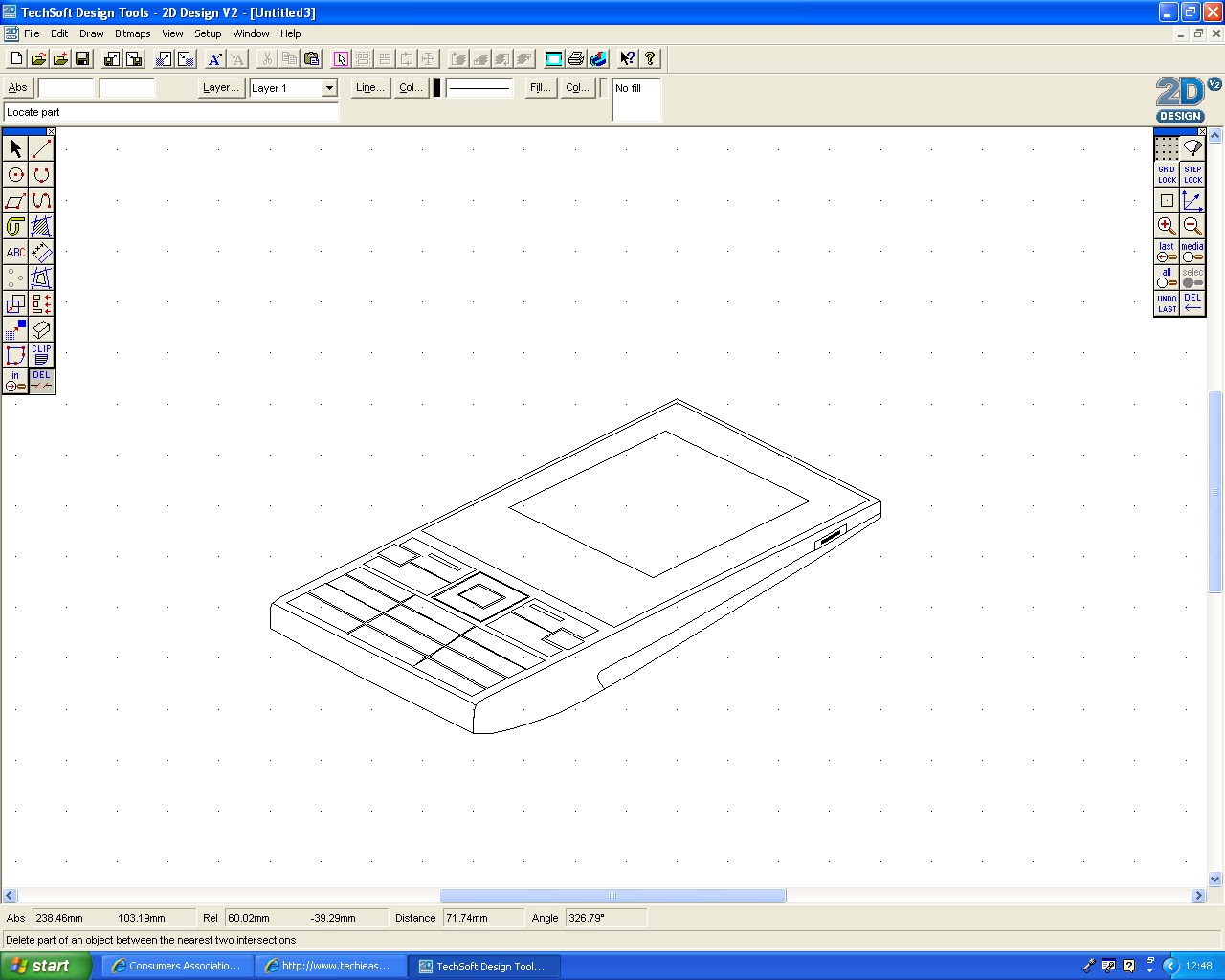This screenshot has height=980, width=1225.
Task: Open the Bitmaps menu
Action: click(x=132, y=33)
